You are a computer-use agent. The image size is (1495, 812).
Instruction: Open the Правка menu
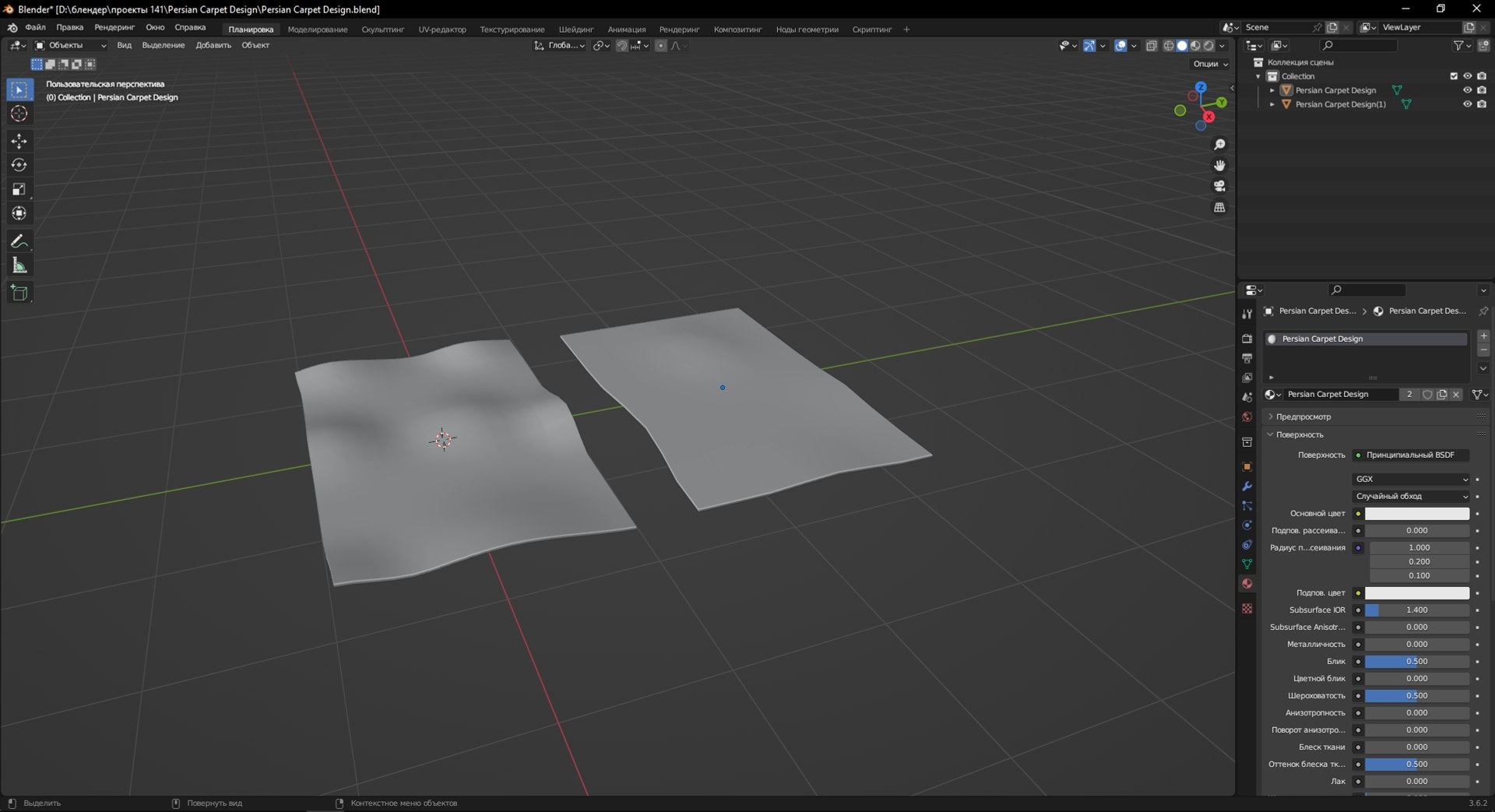70,27
